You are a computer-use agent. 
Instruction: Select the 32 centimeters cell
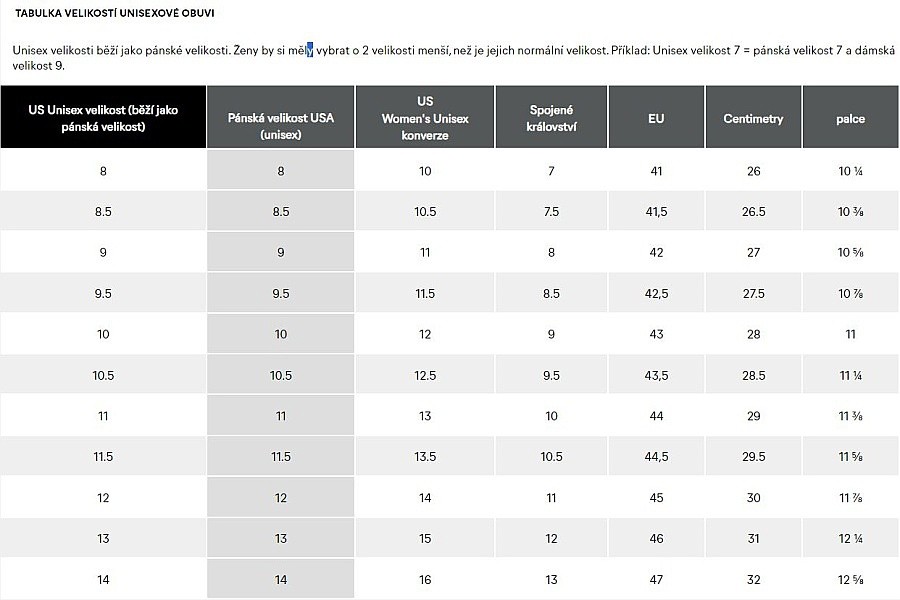tap(753, 579)
